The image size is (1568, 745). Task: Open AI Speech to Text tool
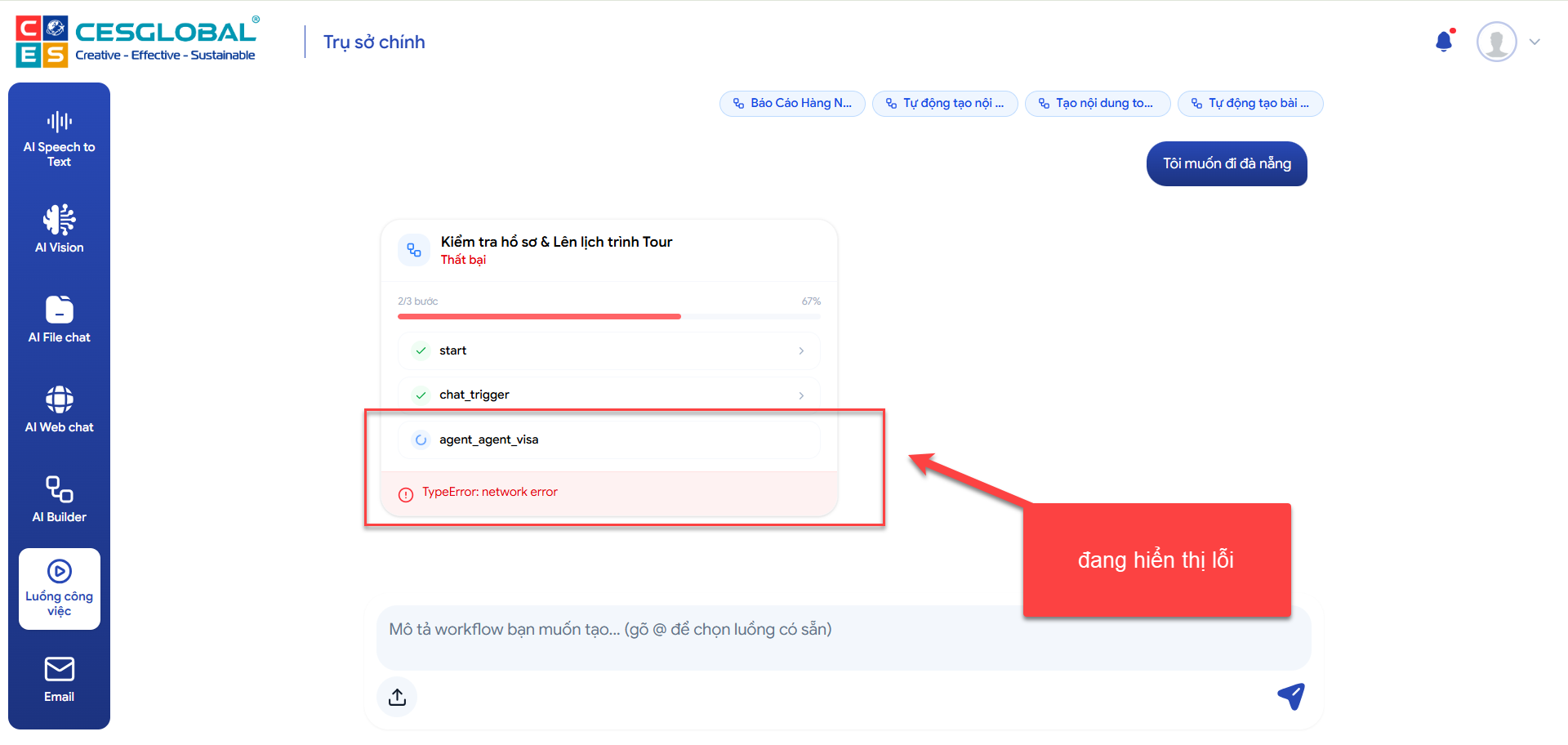[59, 139]
